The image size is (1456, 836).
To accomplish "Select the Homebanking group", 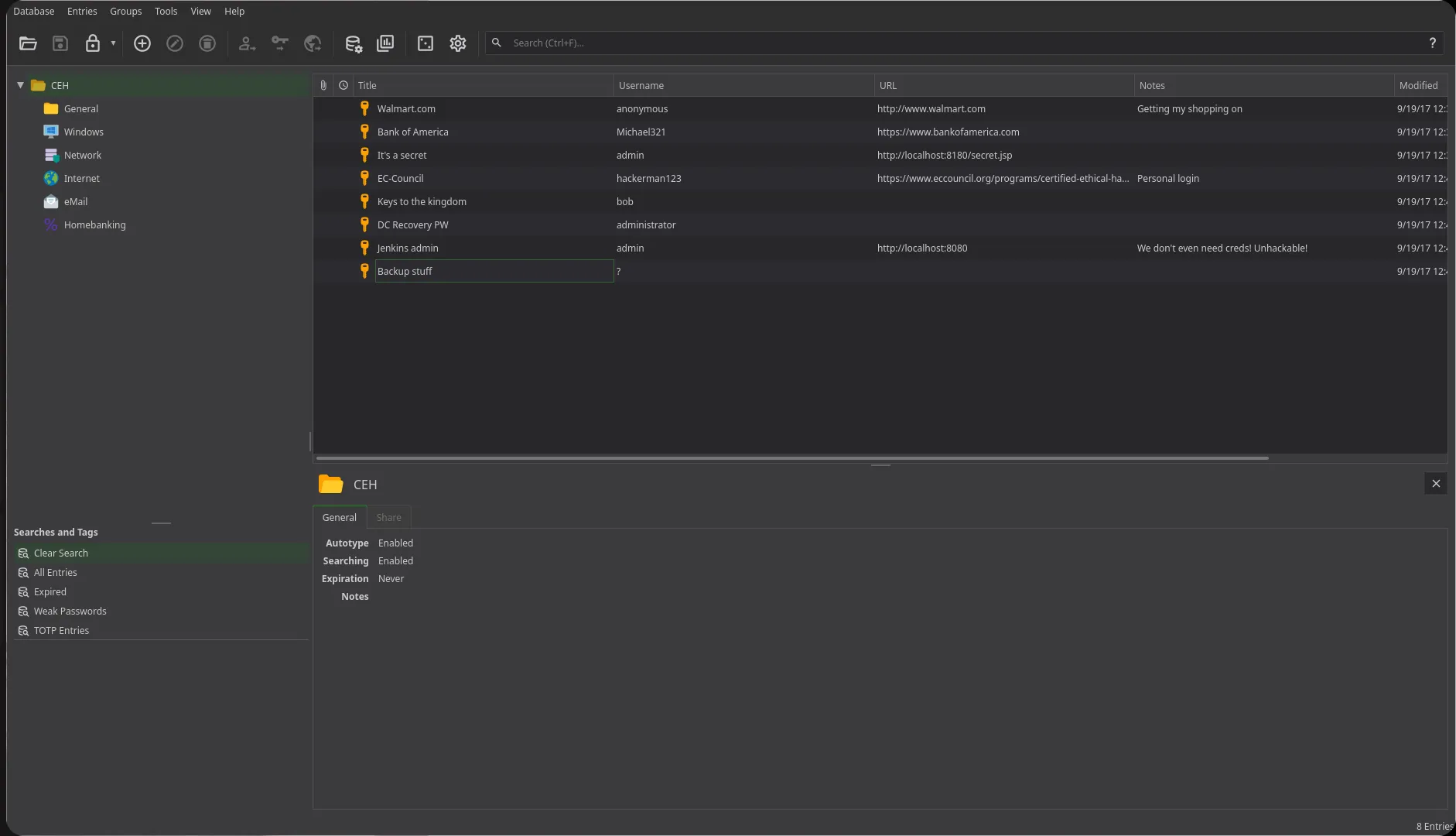I will click(x=95, y=224).
